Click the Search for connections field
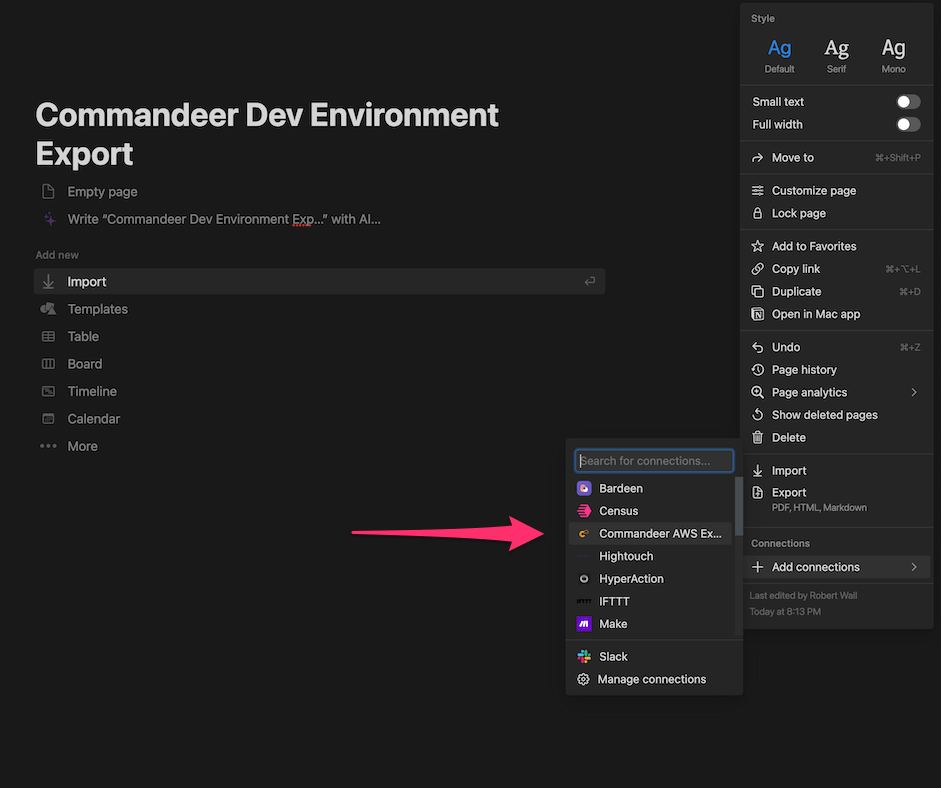941x788 pixels. click(654, 461)
